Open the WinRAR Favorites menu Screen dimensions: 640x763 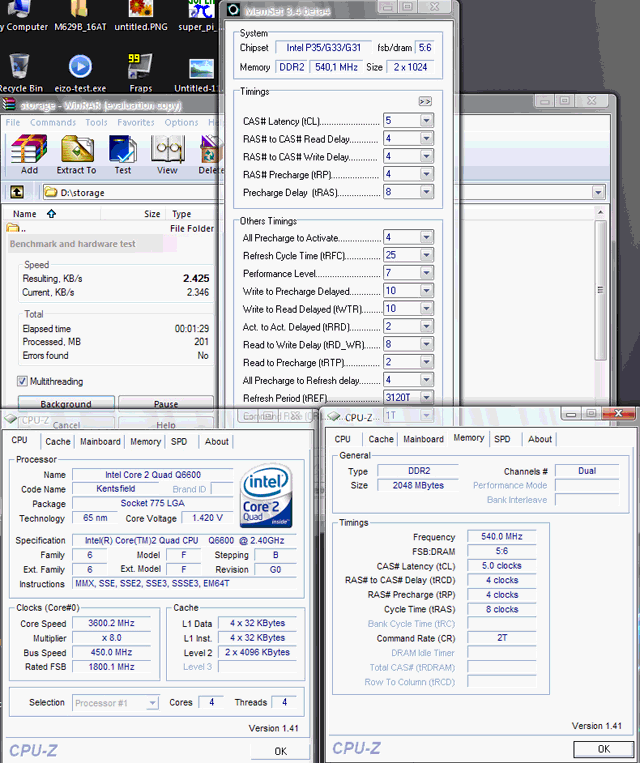pos(136,123)
